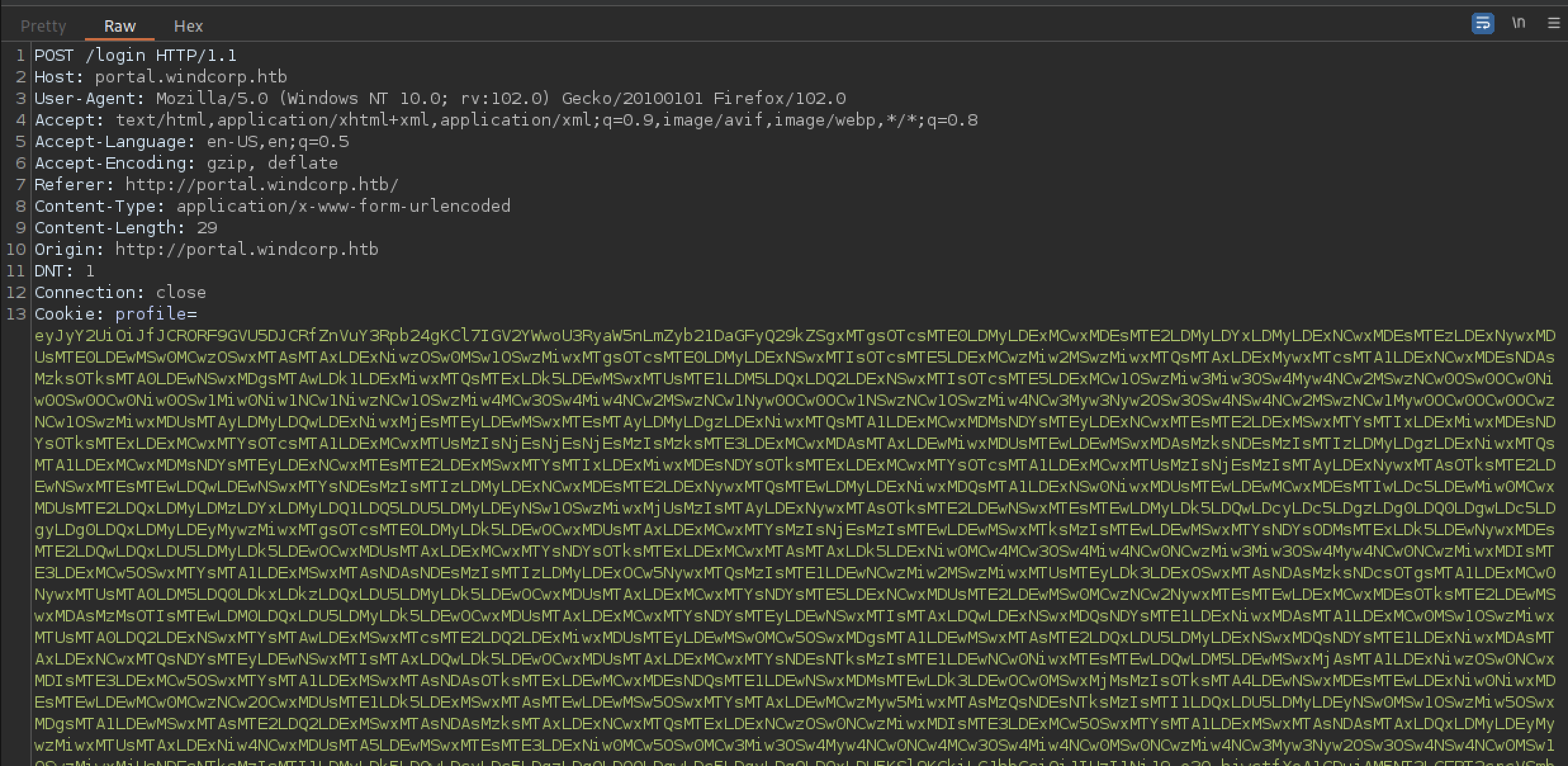The height and width of the screenshot is (766, 1568).
Task: Click the Accept header value text
Action: [545, 120]
